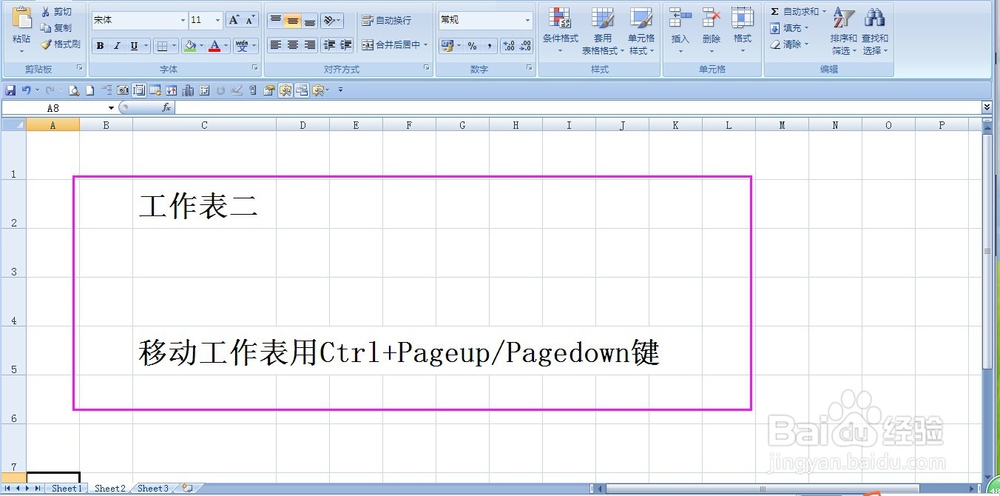This screenshot has height=496, width=1000.
Task: Select cell containing 工作表二
Action: click(204, 204)
